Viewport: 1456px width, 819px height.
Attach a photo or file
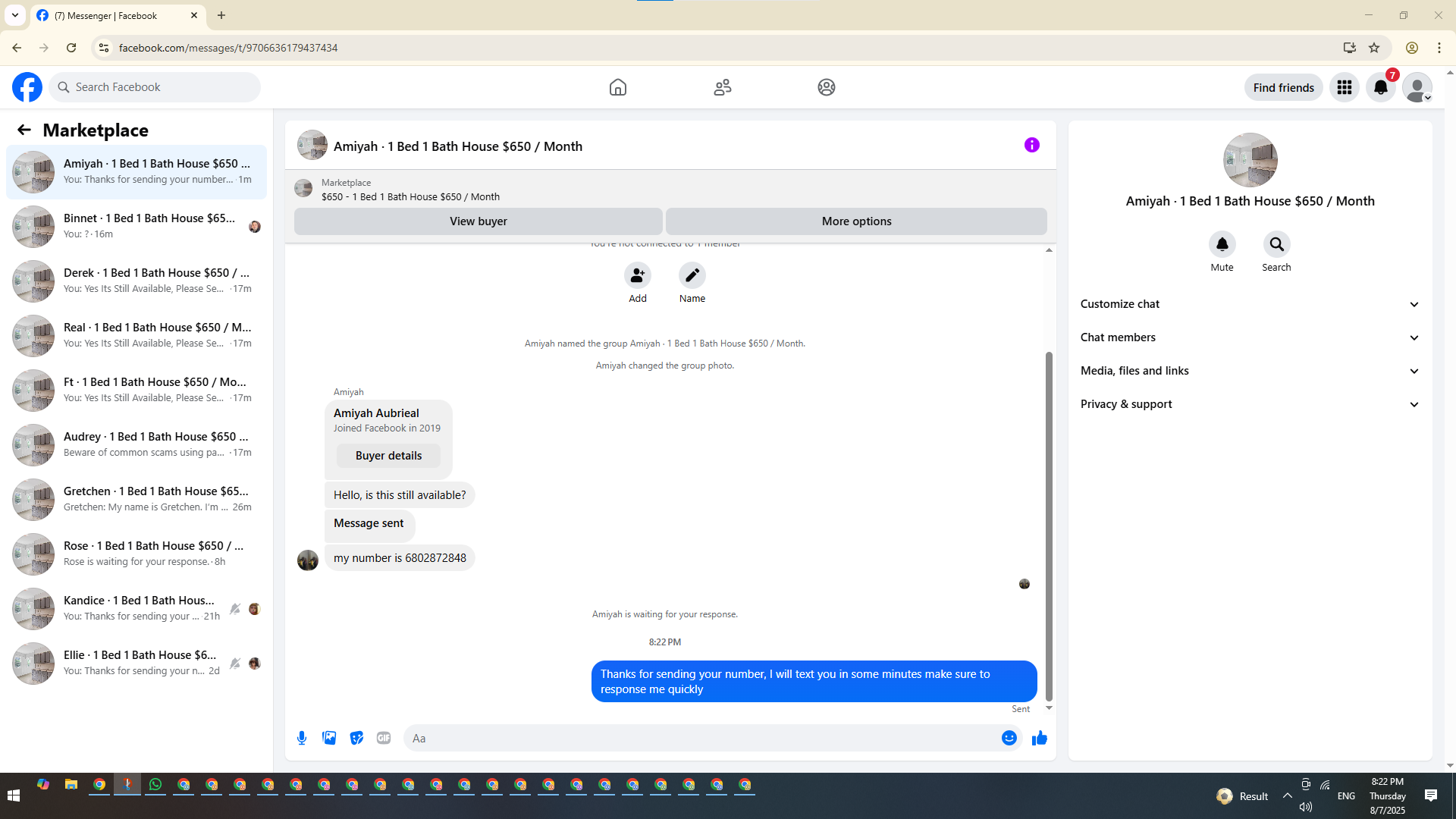[x=329, y=738]
